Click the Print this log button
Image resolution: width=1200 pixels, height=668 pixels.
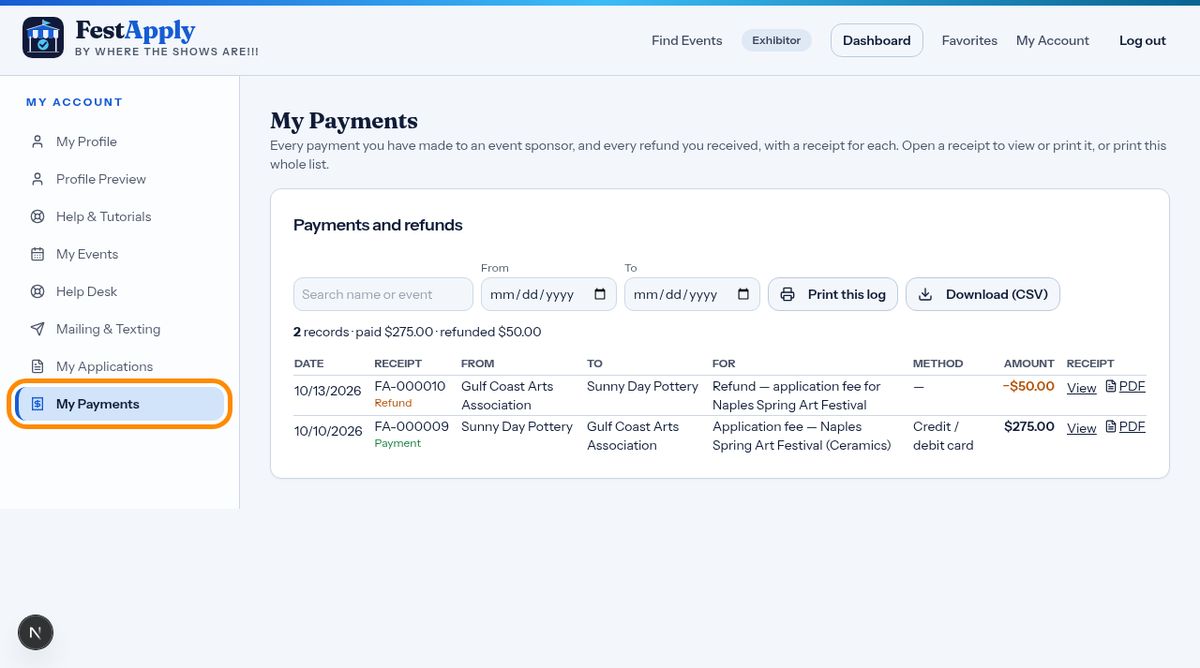(833, 295)
